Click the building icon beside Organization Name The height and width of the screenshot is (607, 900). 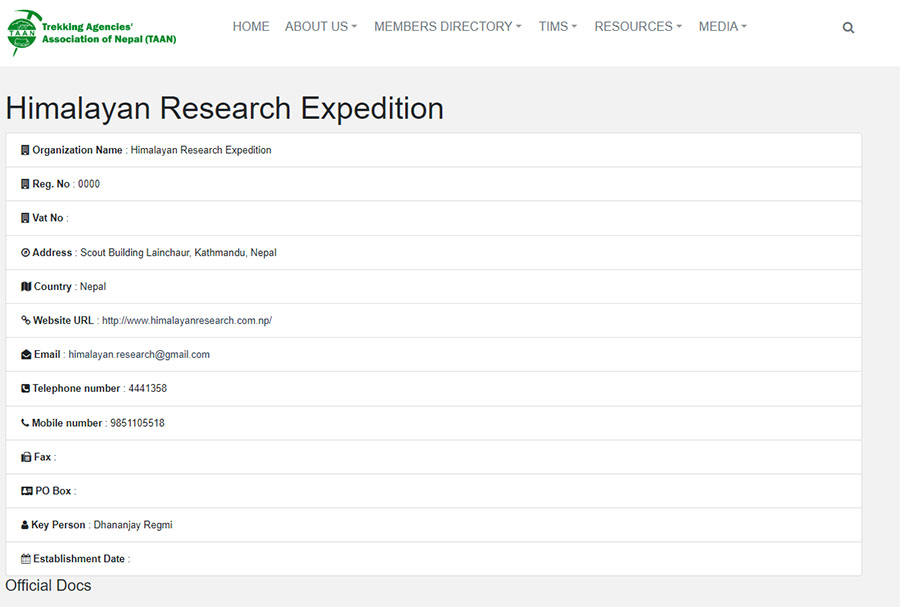[25, 150]
